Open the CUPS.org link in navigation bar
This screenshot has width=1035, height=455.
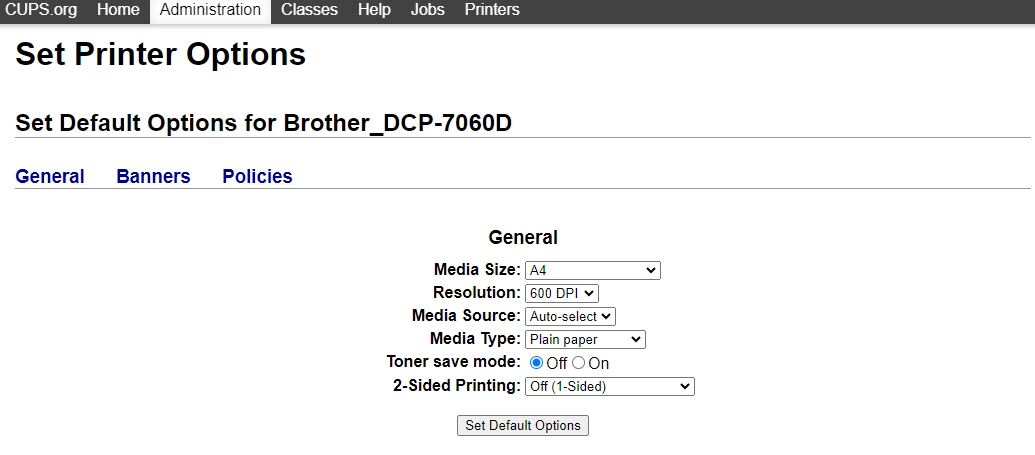click(41, 10)
